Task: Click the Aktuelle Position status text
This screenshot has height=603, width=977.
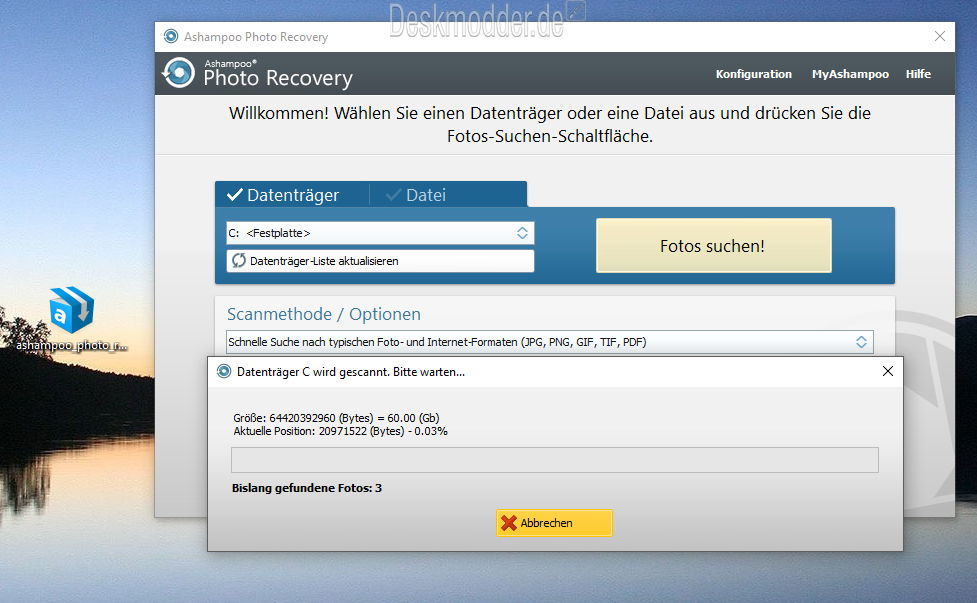Action: click(340, 431)
